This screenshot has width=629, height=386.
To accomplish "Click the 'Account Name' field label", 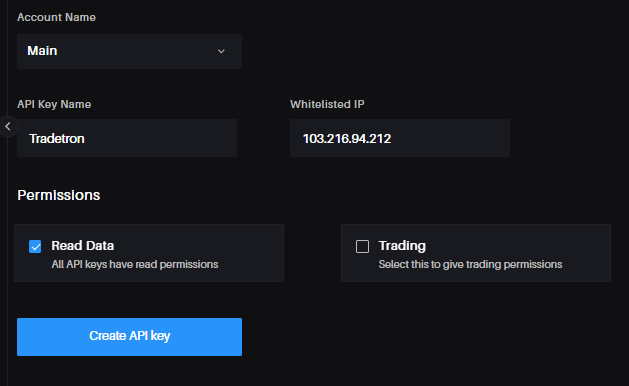I will [x=56, y=17].
